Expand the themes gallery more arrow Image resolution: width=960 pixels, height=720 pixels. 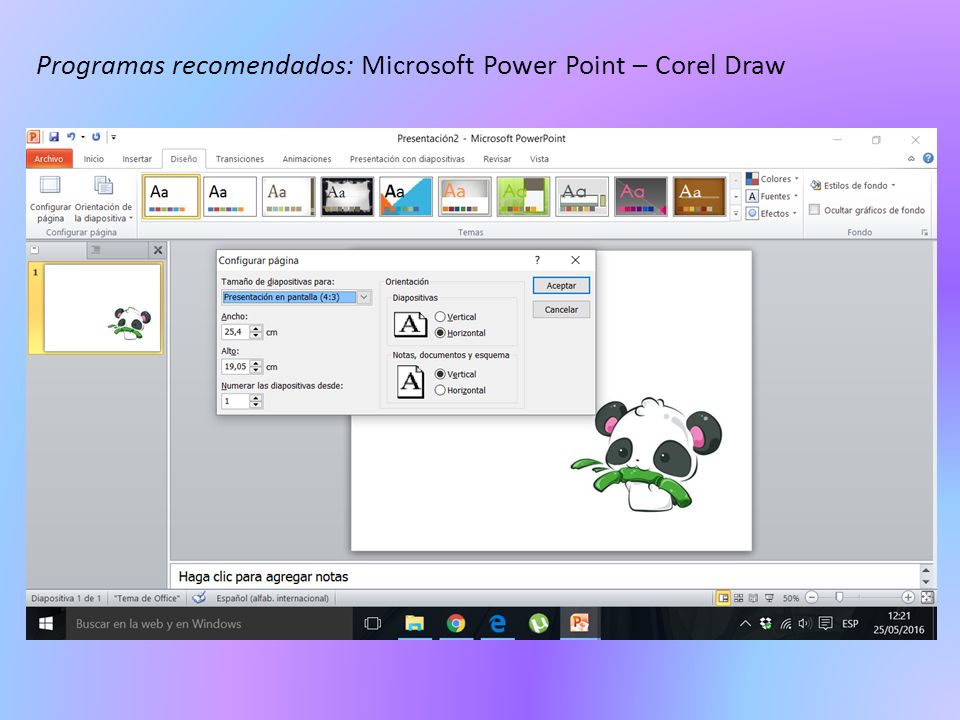pos(736,214)
